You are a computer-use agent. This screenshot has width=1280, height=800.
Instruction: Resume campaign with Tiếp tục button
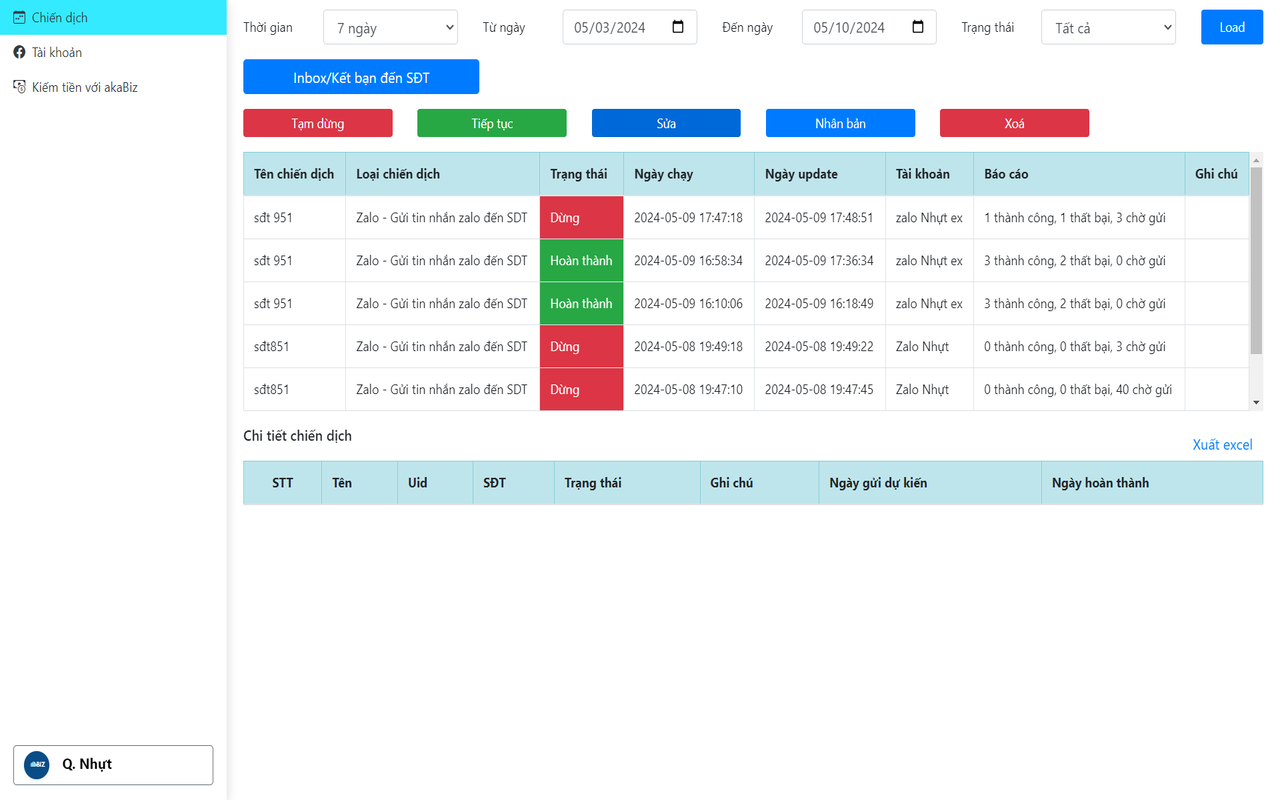(492, 123)
